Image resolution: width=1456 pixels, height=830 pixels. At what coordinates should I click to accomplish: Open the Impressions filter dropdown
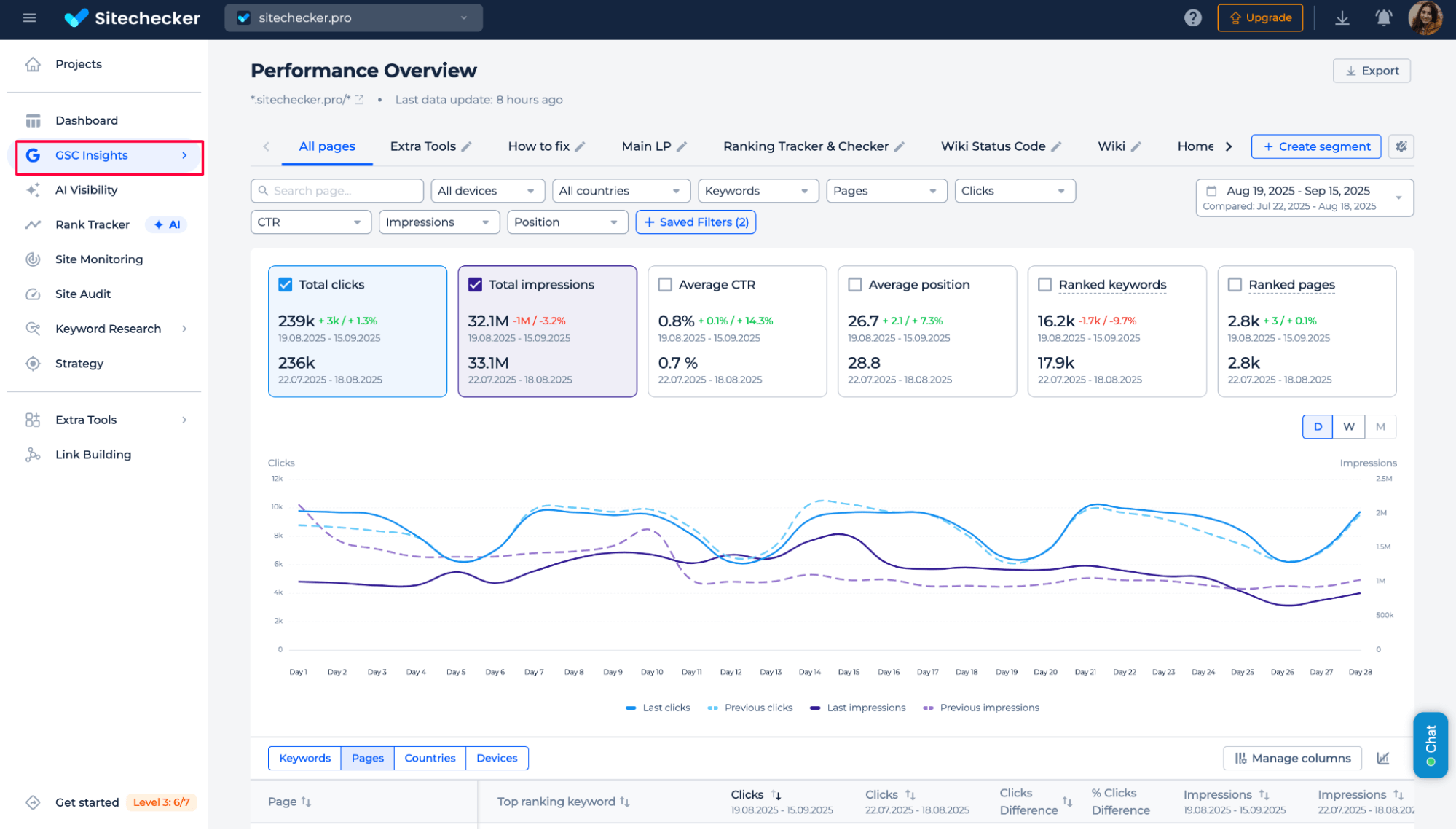click(x=439, y=222)
